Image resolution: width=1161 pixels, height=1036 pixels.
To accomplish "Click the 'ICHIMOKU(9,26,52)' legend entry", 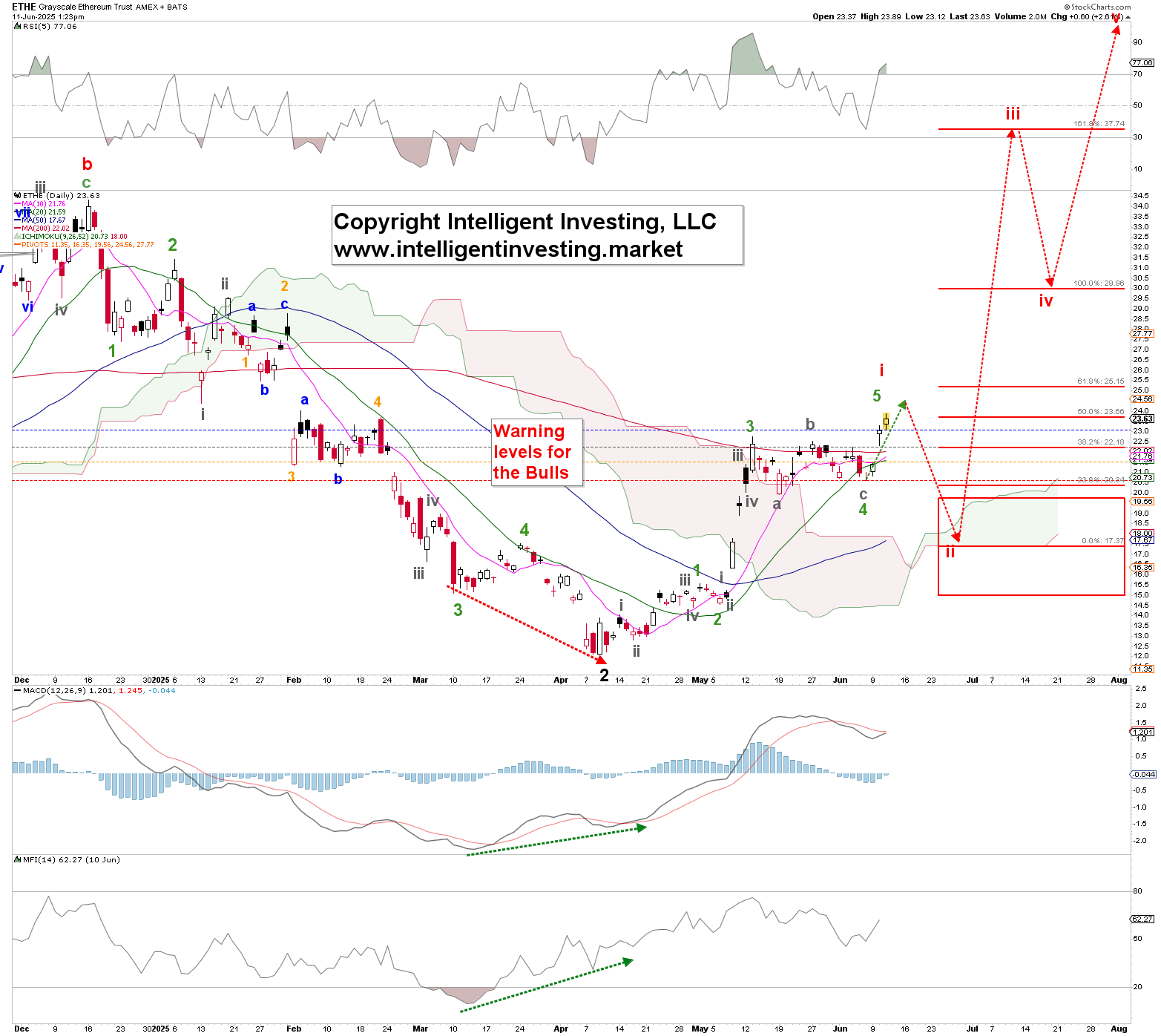I will click(x=75, y=237).
